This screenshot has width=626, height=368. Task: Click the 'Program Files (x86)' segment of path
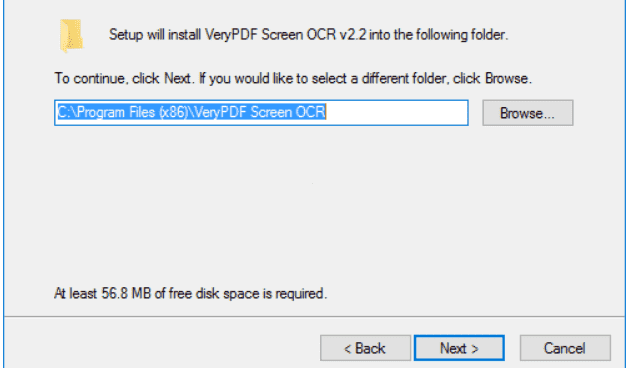coord(133,112)
